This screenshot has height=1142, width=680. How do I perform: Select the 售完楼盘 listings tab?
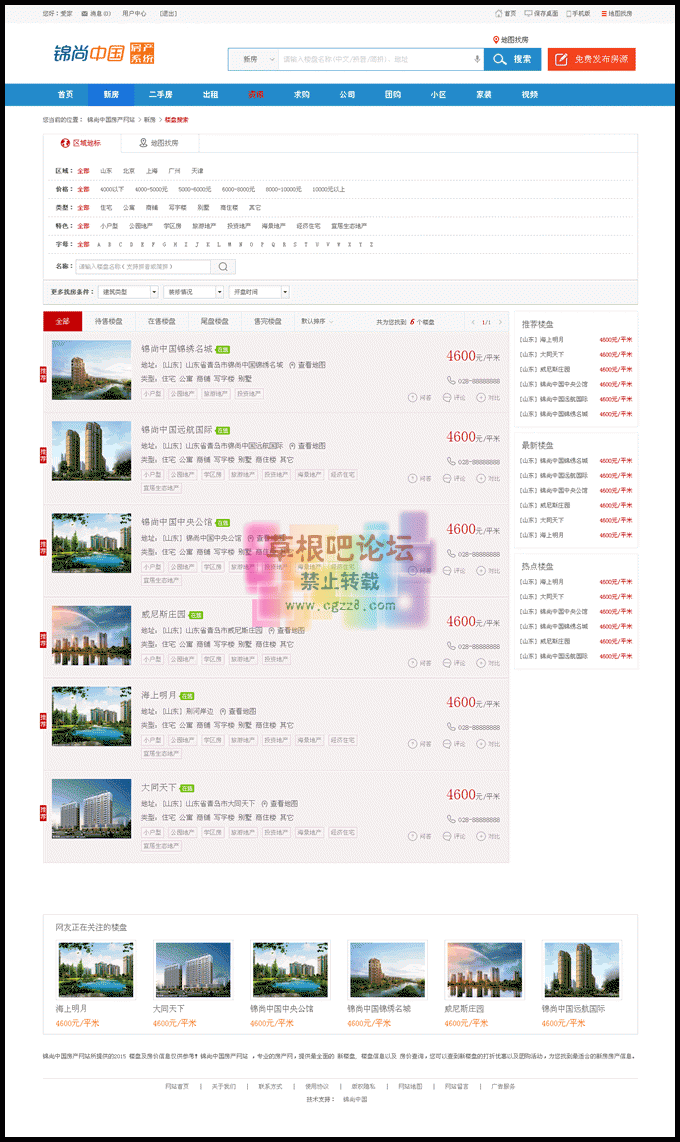pos(267,321)
